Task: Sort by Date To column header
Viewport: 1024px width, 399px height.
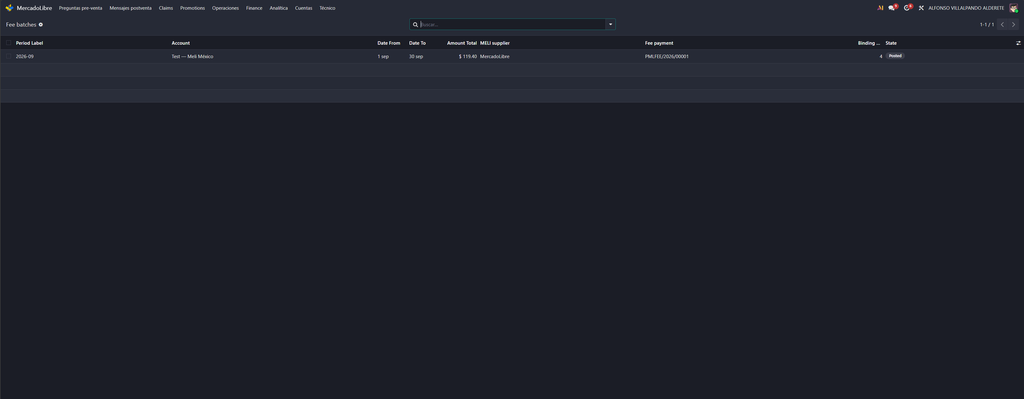Action: (417, 43)
